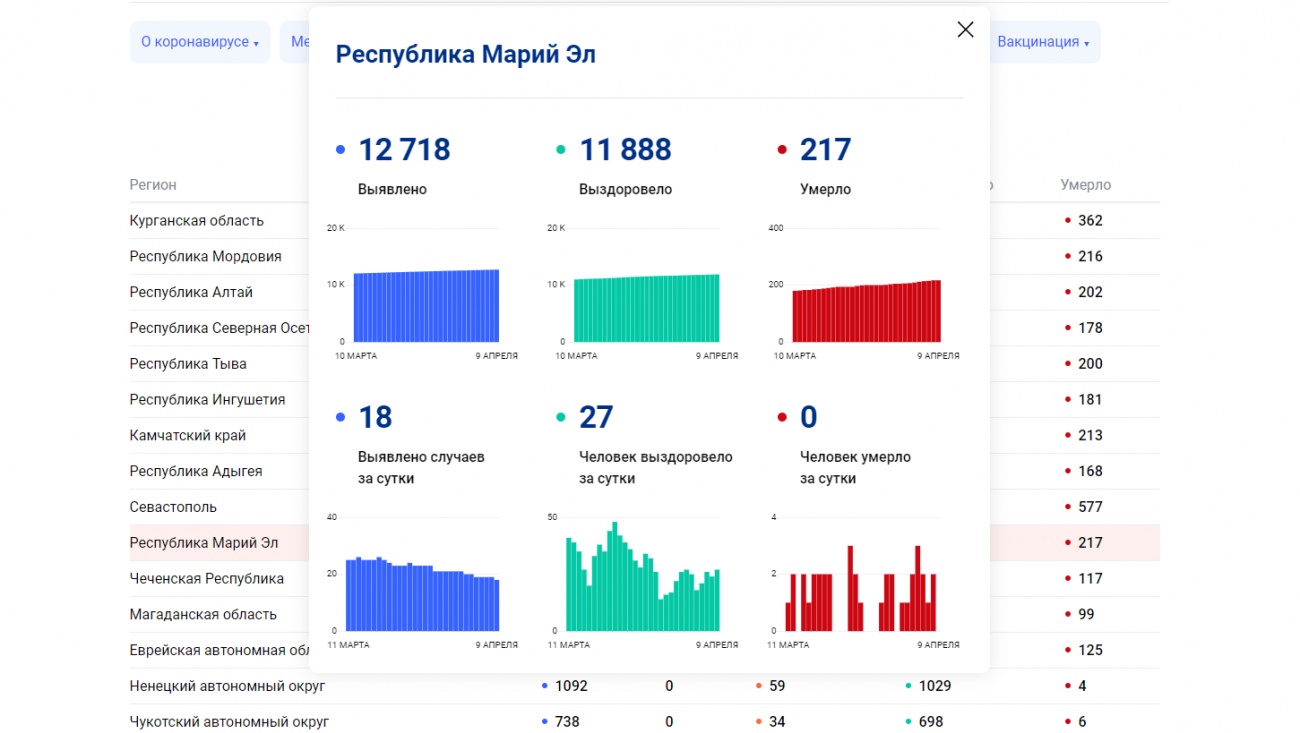
Task: Click the Умерло table column header
Action: point(1085,185)
